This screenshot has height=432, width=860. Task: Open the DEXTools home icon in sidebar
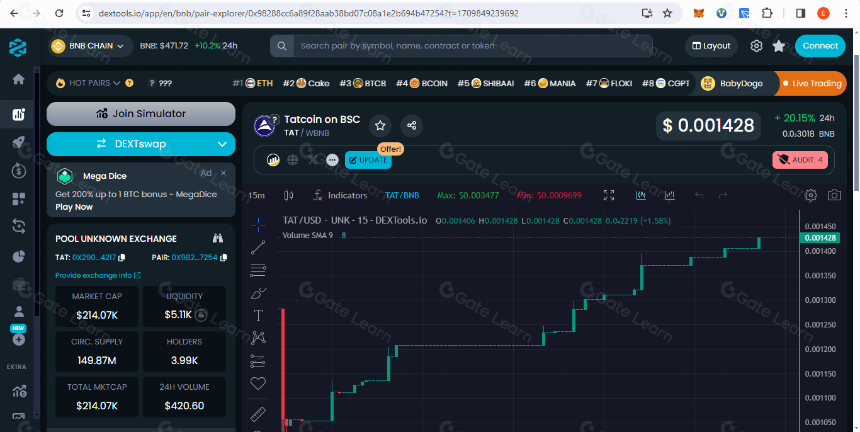coord(18,79)
